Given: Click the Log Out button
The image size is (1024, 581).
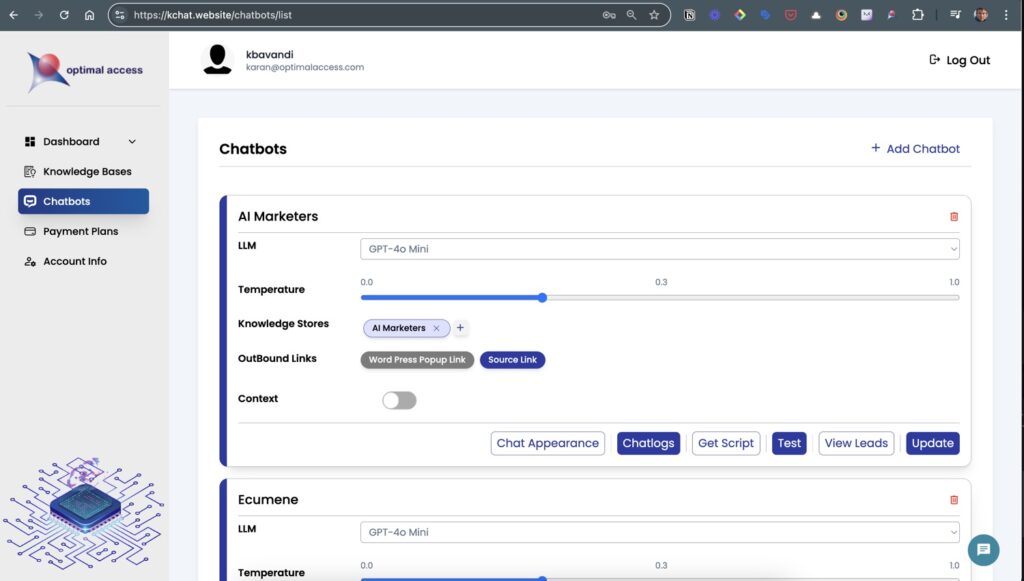Looking at the screenshot, I should tap(959, 60).
